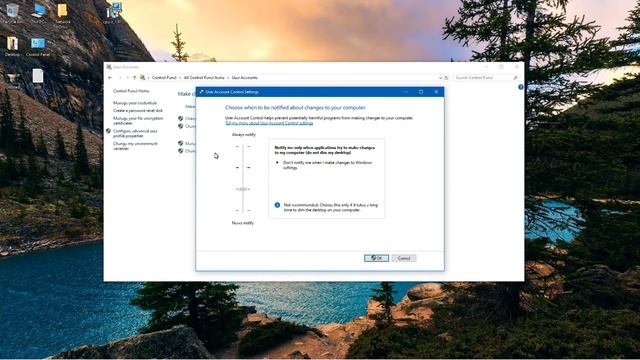Open the Control Panel Home link
Viewport: 640px width, 360px height.
click(131, 91)
